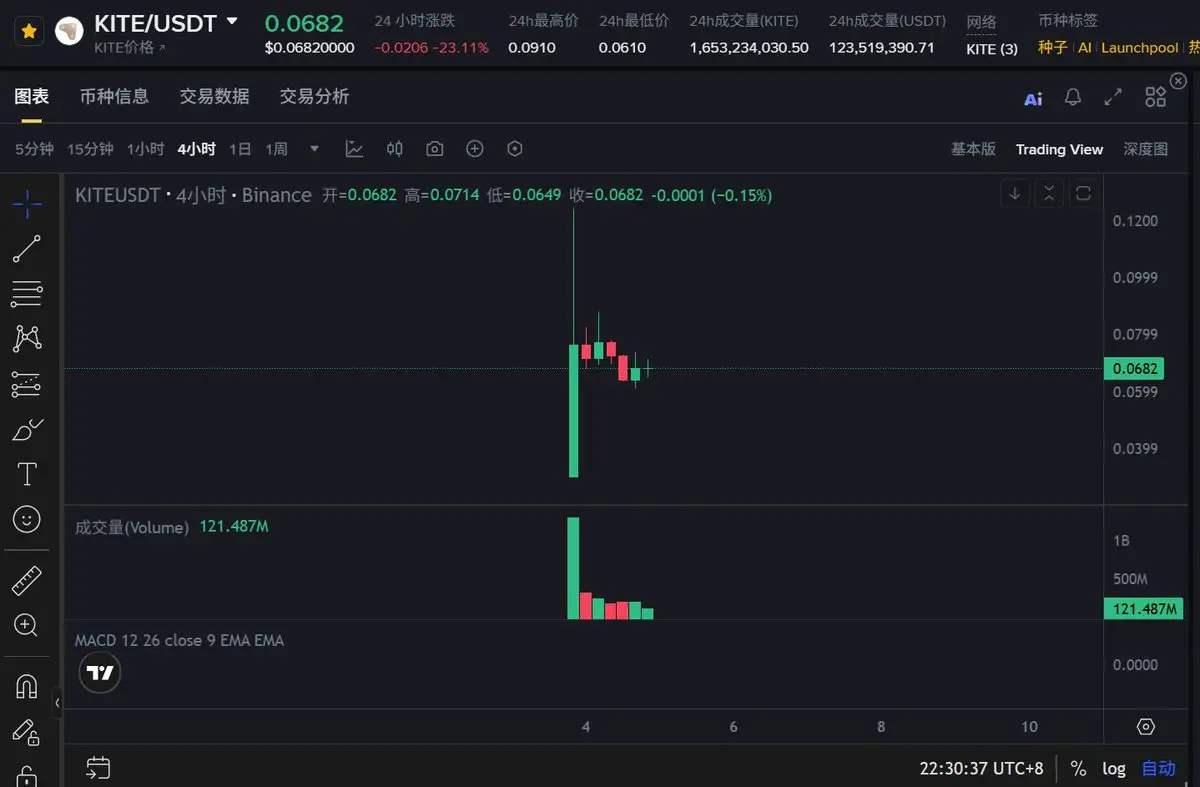This screenshot has height=787, width=1200.
Task: Click the current price label 0.0682
Action: (1135, 369)
